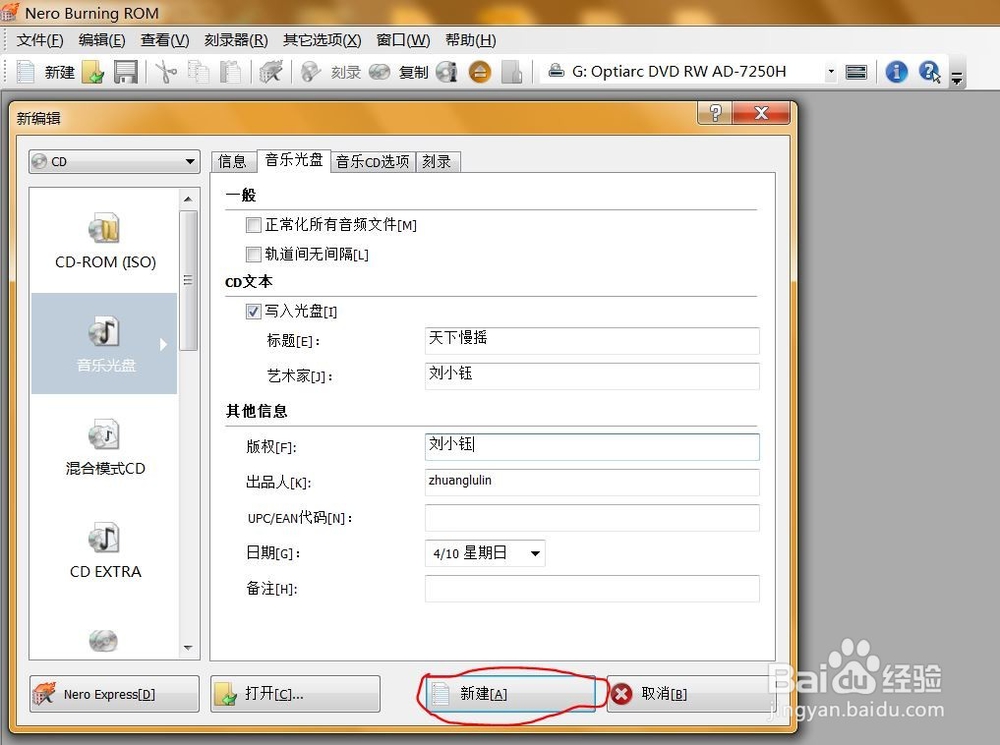Click the UPC/EAN代码 input field
Viewport: 1000px width, 745px height.
tap(592, 518)
